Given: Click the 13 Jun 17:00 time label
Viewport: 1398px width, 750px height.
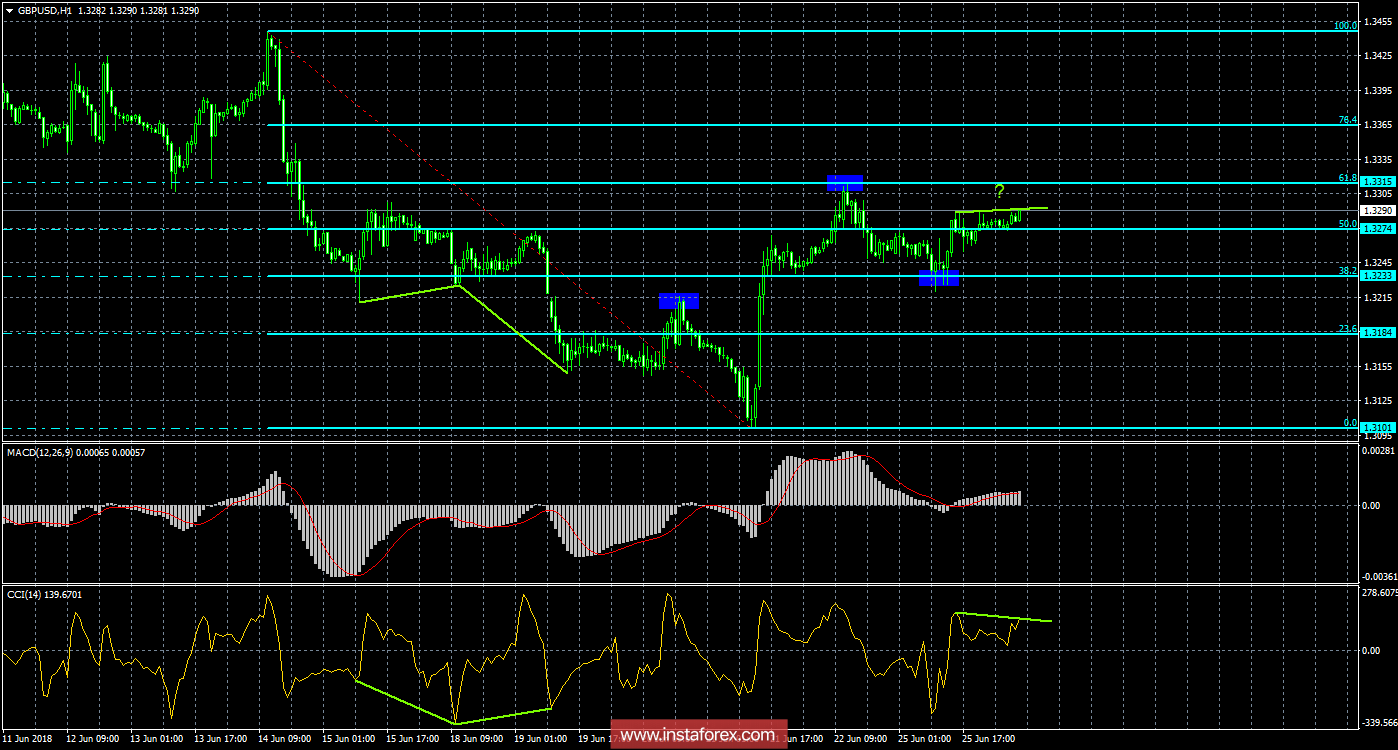Looking at the screenshot, I should coord(222,739).
